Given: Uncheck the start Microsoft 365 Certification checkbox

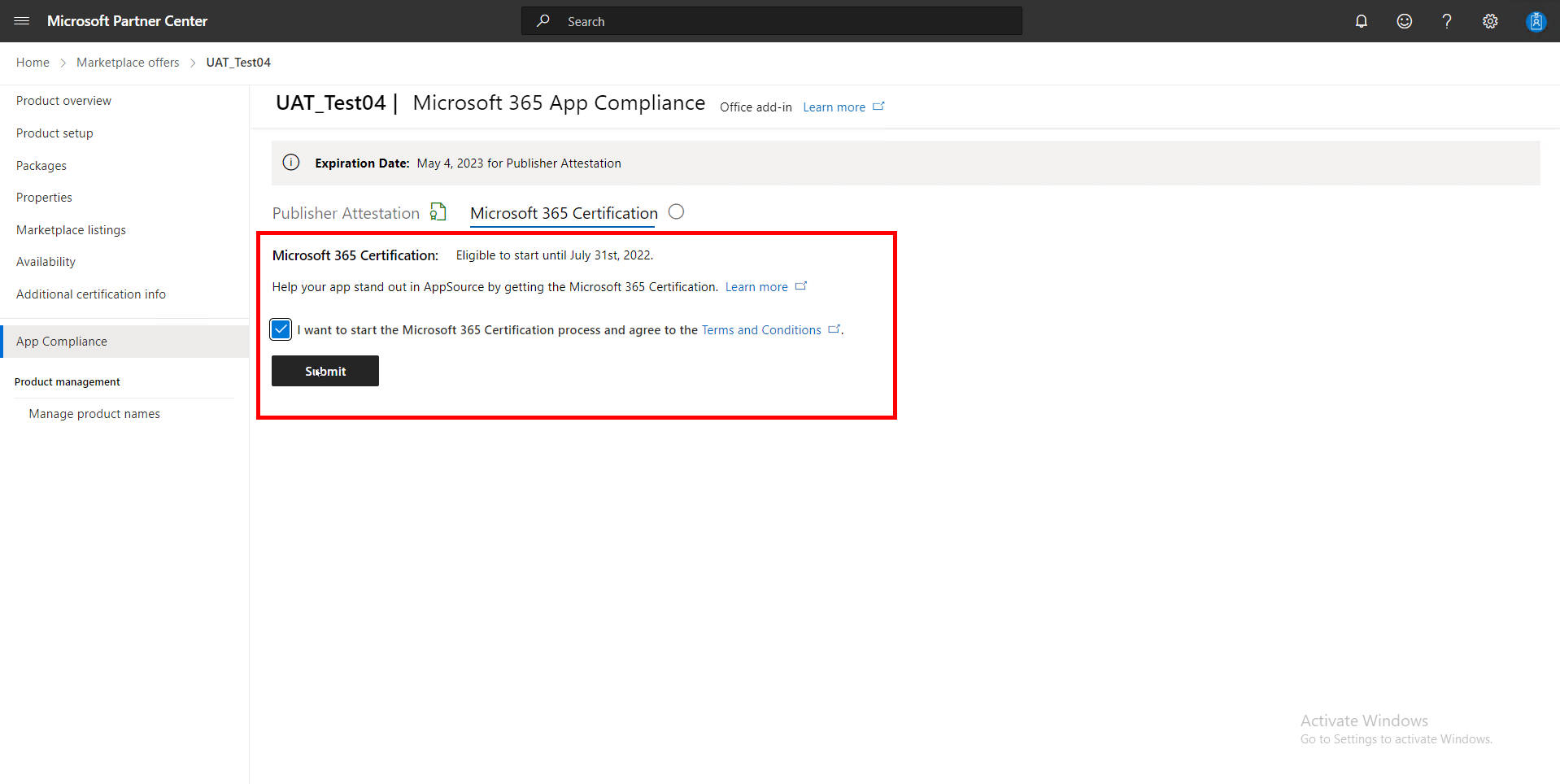Looking at the screenshot, I should [281, 329].
